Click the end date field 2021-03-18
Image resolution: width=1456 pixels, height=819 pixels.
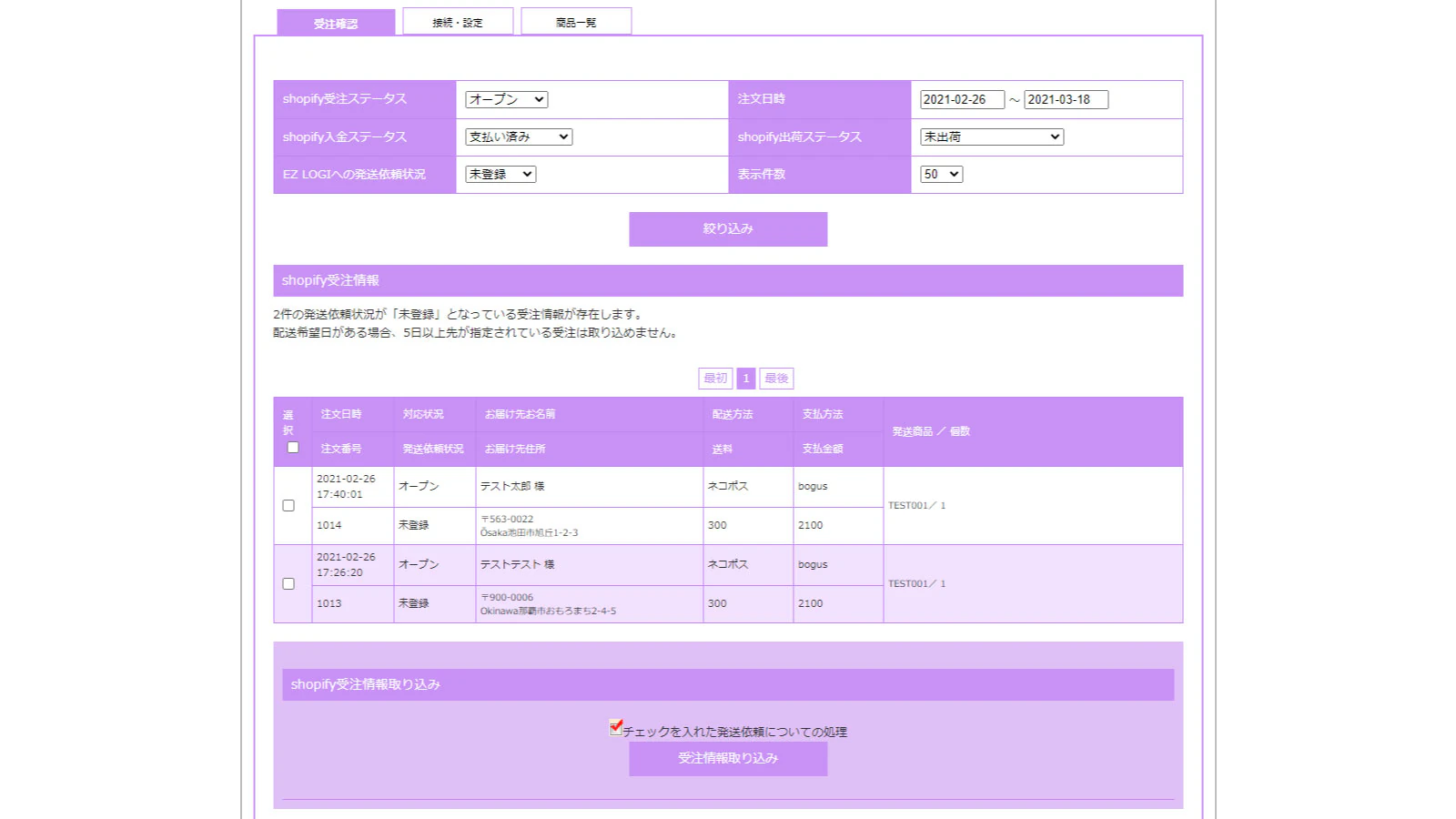1066,99
